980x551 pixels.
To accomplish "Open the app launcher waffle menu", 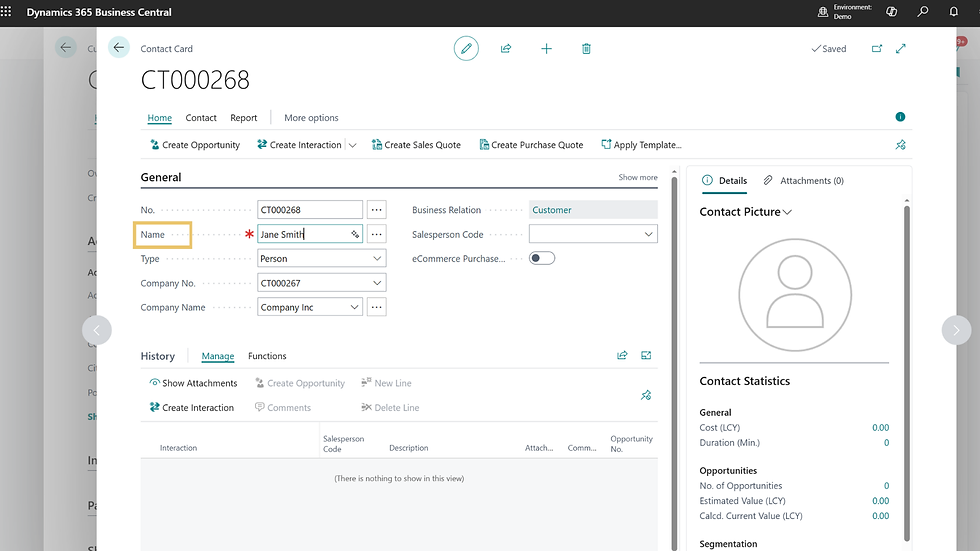I will pyautogui.click(x=6, y=12).
